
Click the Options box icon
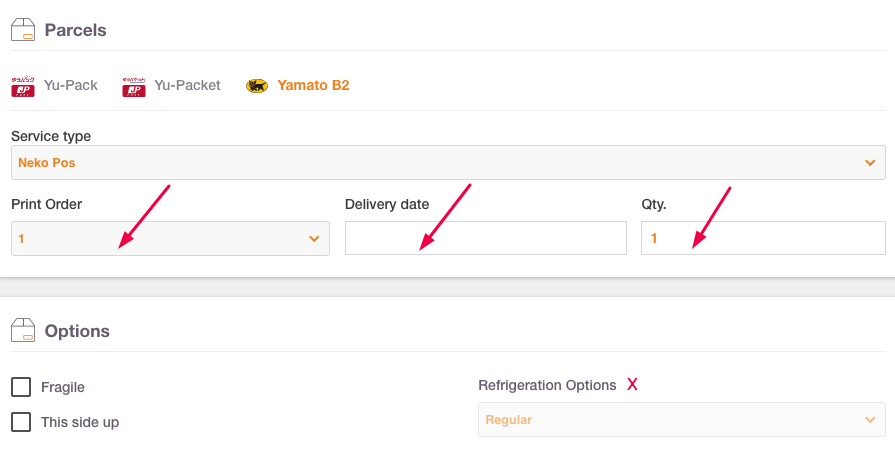tap(23, 330)
